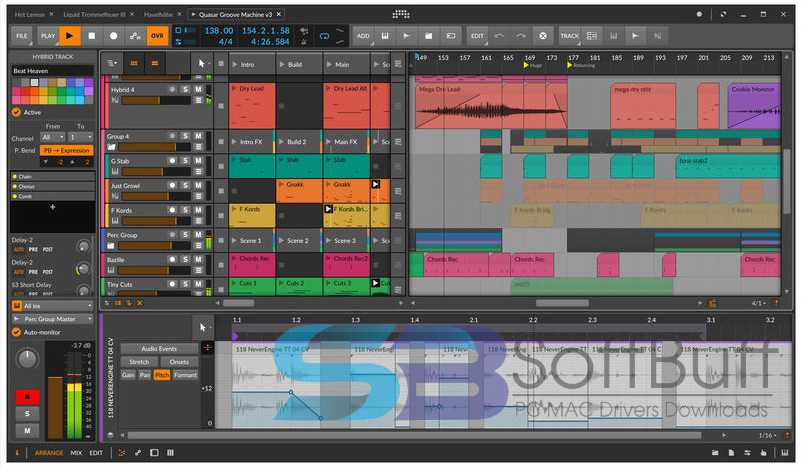Click the Hybrid 4 volume fader
The width and height of the screenshot is (801, 467).
click(156, 101)
